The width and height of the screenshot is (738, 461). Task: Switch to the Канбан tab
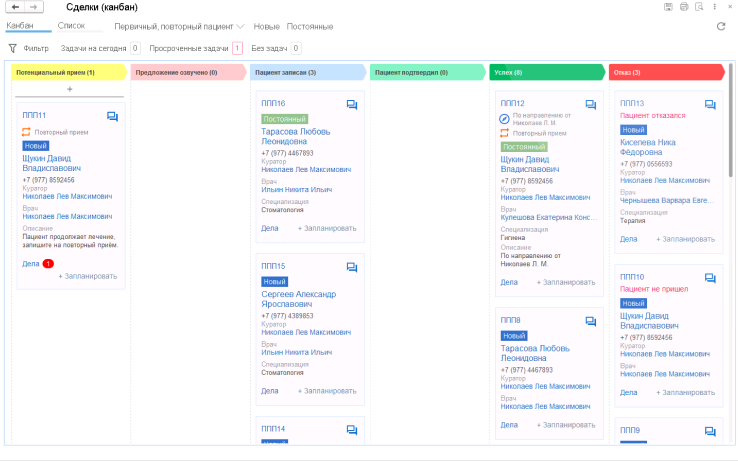(x=20, y=25)
